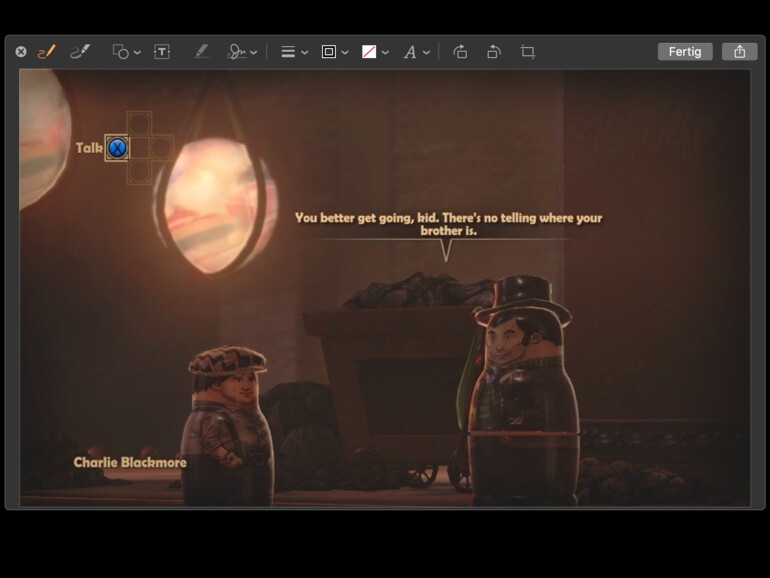Click the blue X Talk button in game

(117, 148)
